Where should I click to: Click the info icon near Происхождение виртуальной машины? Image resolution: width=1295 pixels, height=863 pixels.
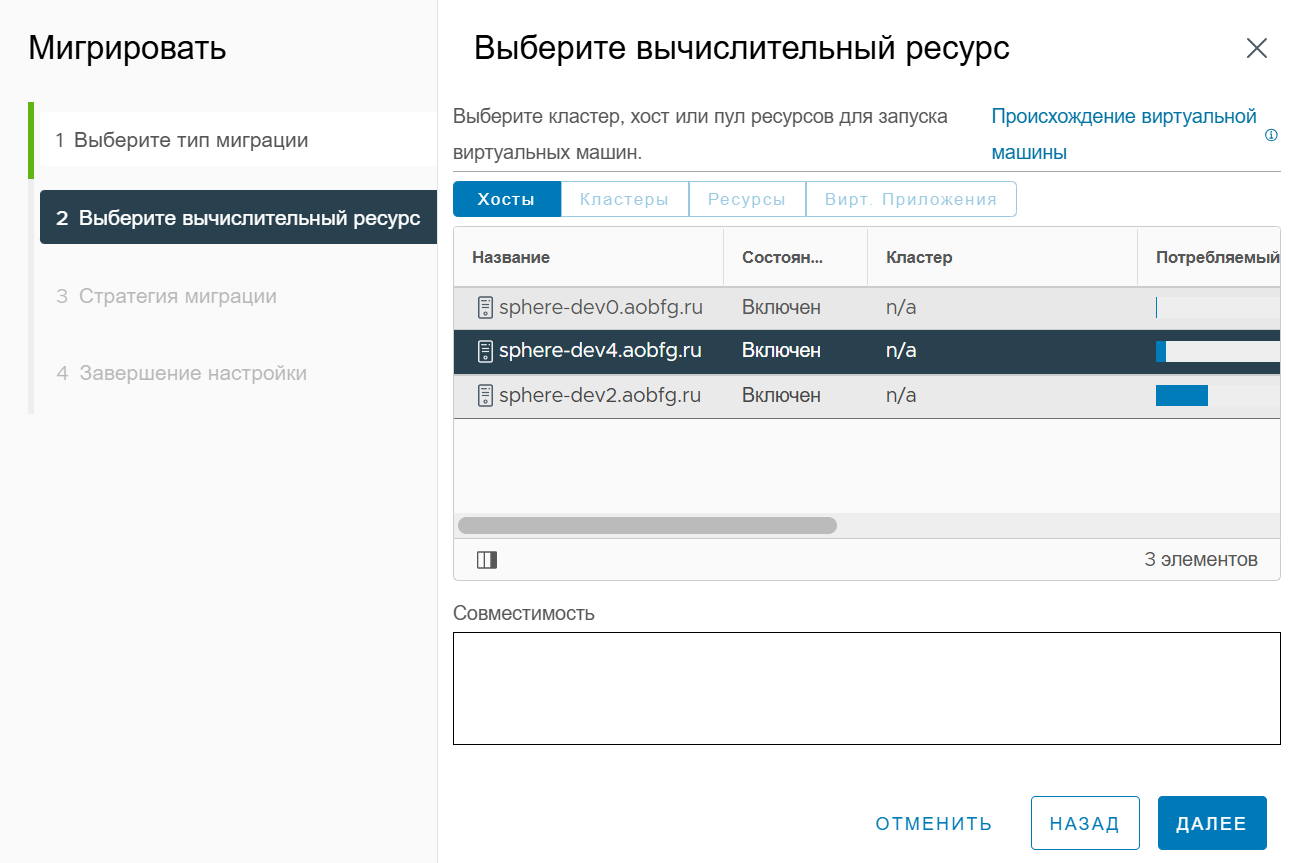pos(1271,135)
